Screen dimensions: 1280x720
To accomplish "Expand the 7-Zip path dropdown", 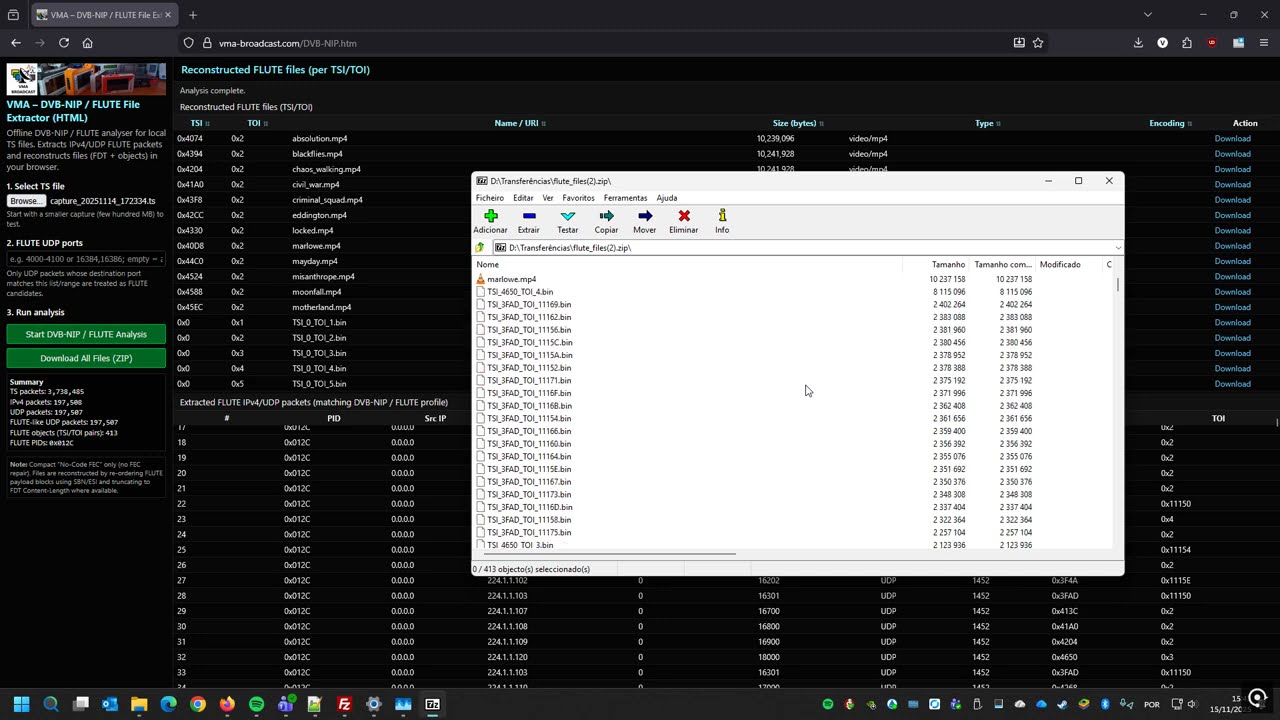I will pos(1117,247).
